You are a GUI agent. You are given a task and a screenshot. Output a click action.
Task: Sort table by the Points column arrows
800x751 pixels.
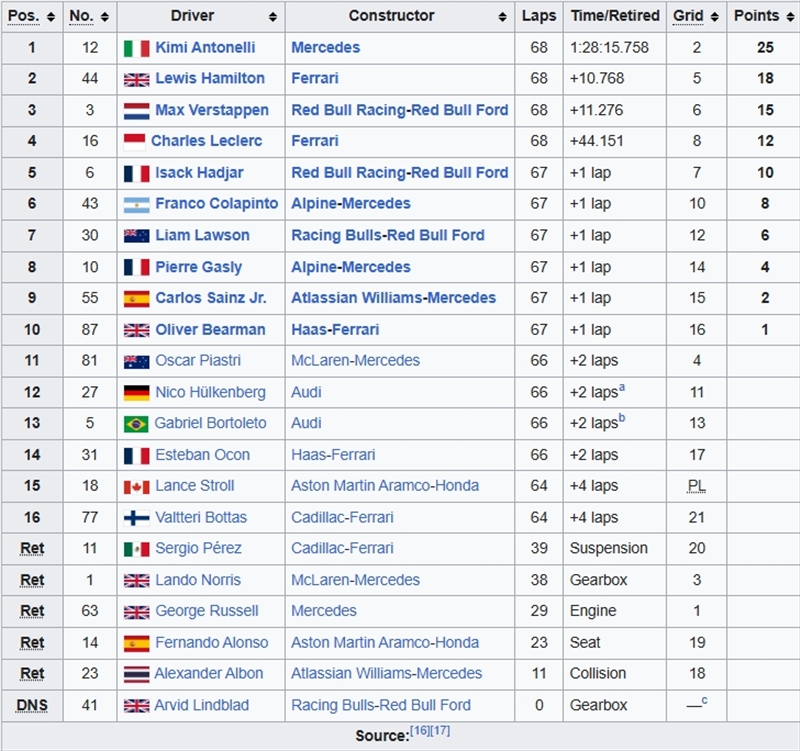790,17
